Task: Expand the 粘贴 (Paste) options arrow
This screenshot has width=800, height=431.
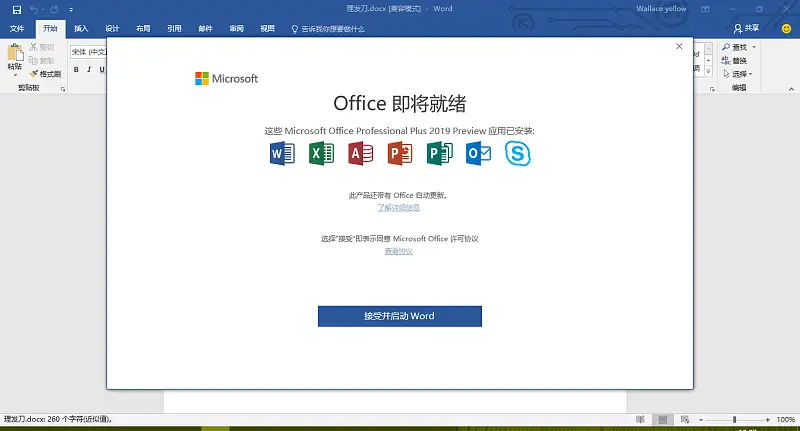Action: click(15, 75)
